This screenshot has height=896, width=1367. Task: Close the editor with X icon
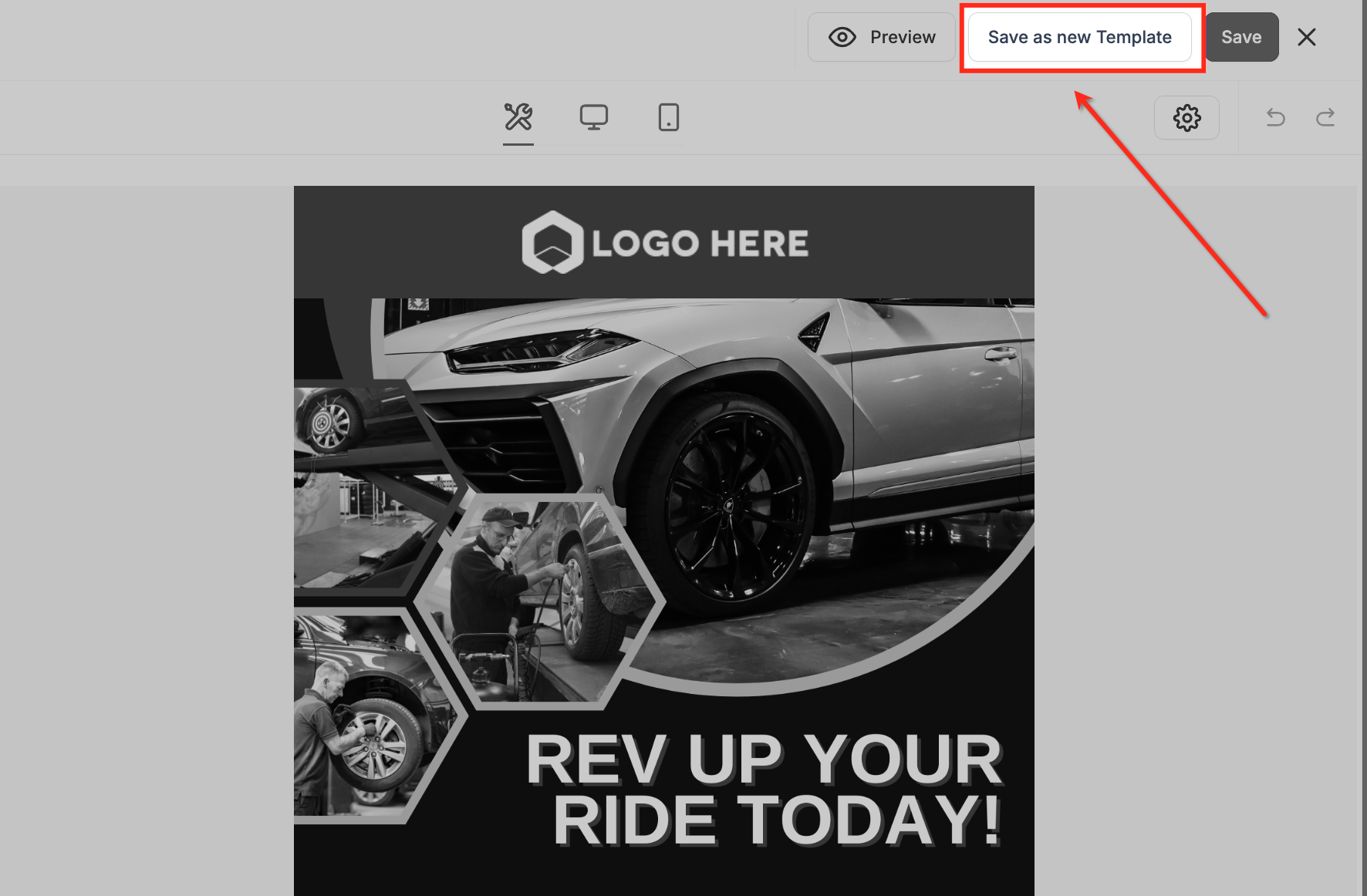pos(1306,37)
